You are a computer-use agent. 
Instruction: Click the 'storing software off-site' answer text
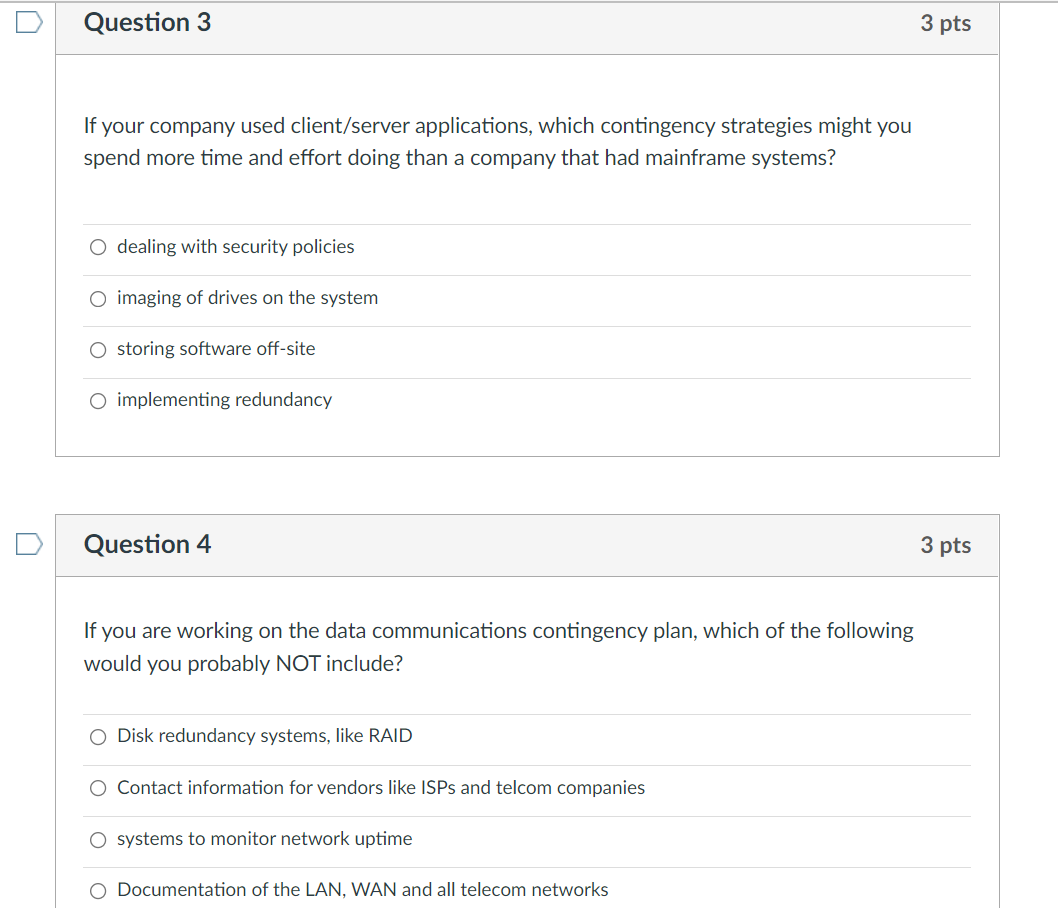pos(216,349)
